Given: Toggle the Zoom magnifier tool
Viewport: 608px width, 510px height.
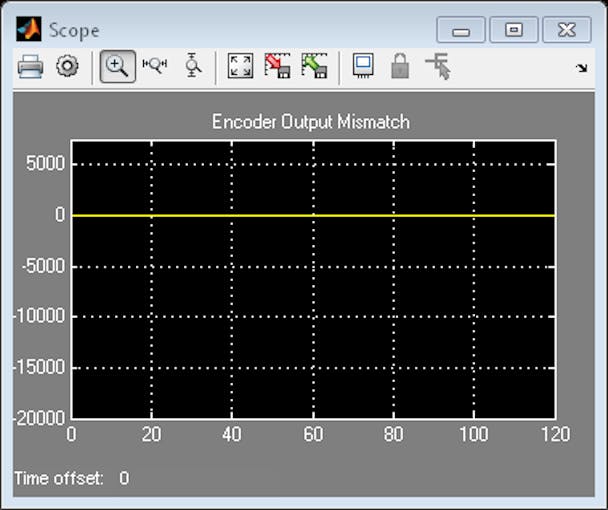Looking at the screenshot, I should click(x=117, y=66).
